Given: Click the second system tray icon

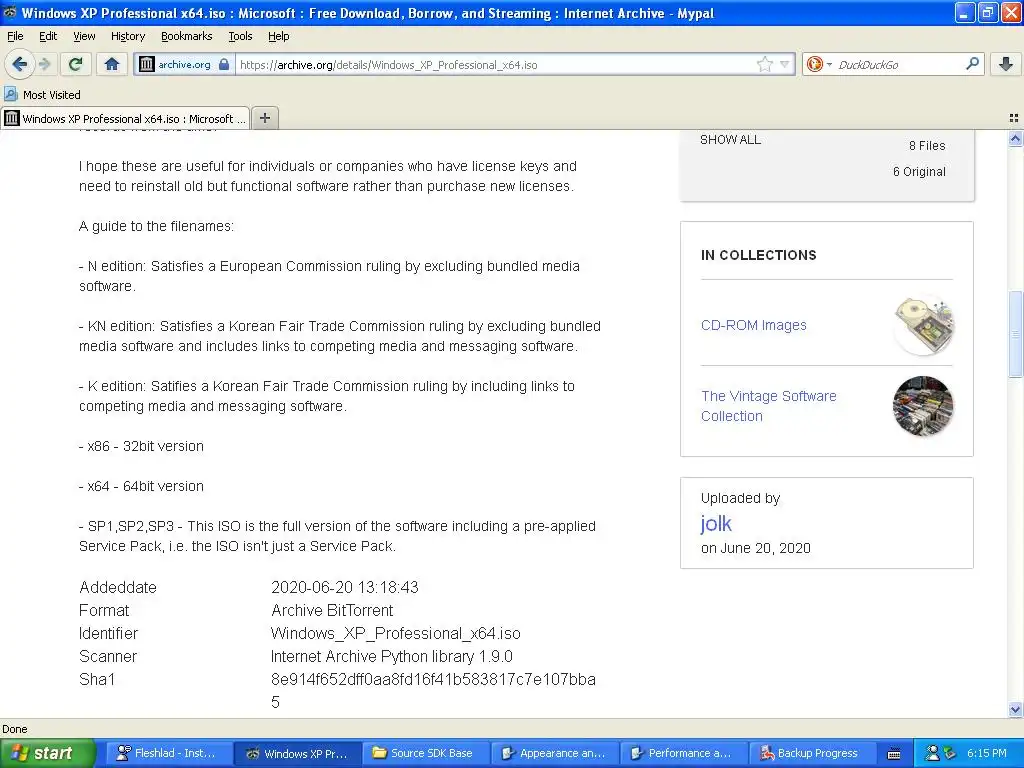Looking at the screenshot, I should (x=950, y=753).
